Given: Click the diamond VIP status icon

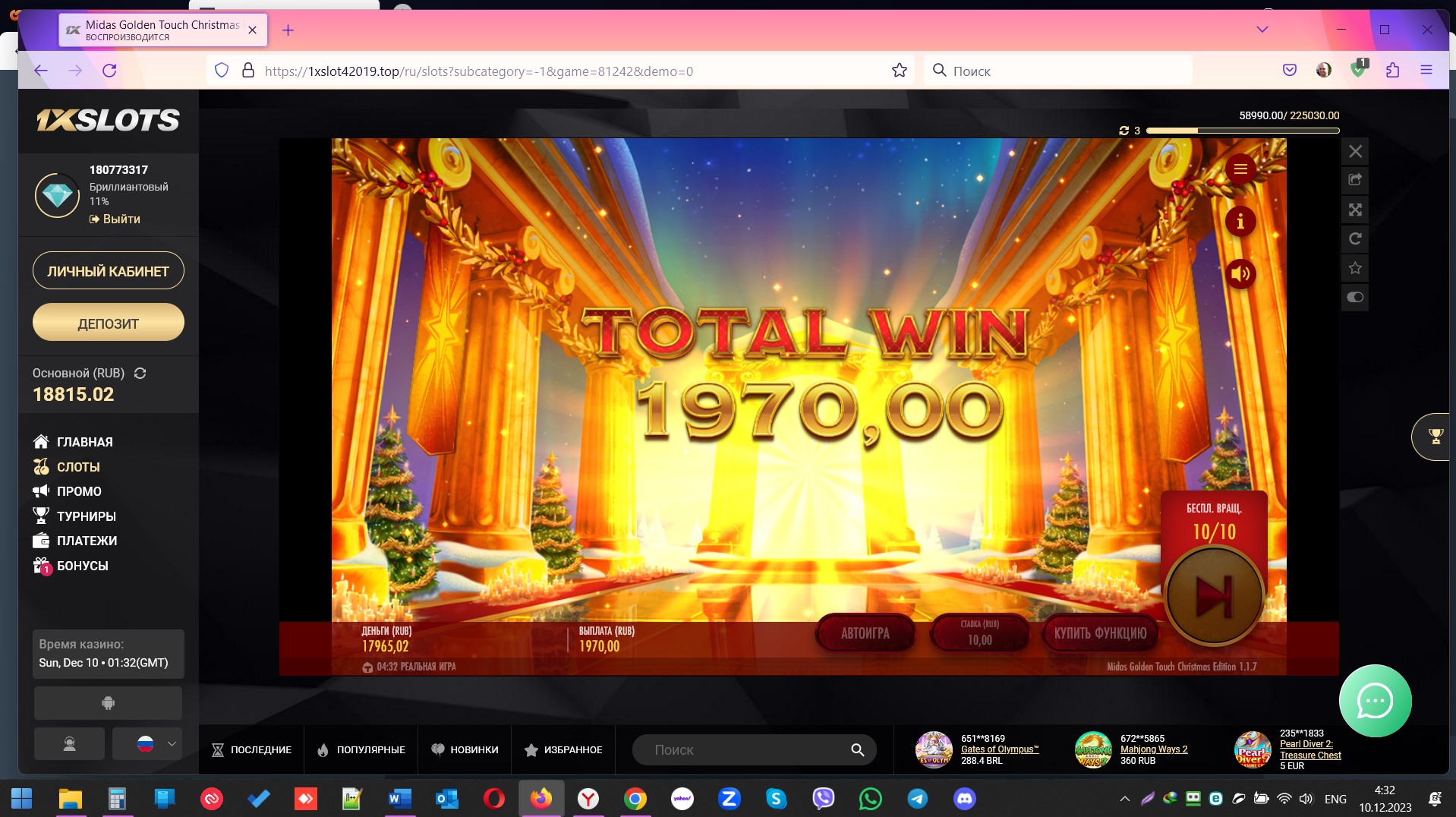Looking at the screenshot, I should click(58, 195).
